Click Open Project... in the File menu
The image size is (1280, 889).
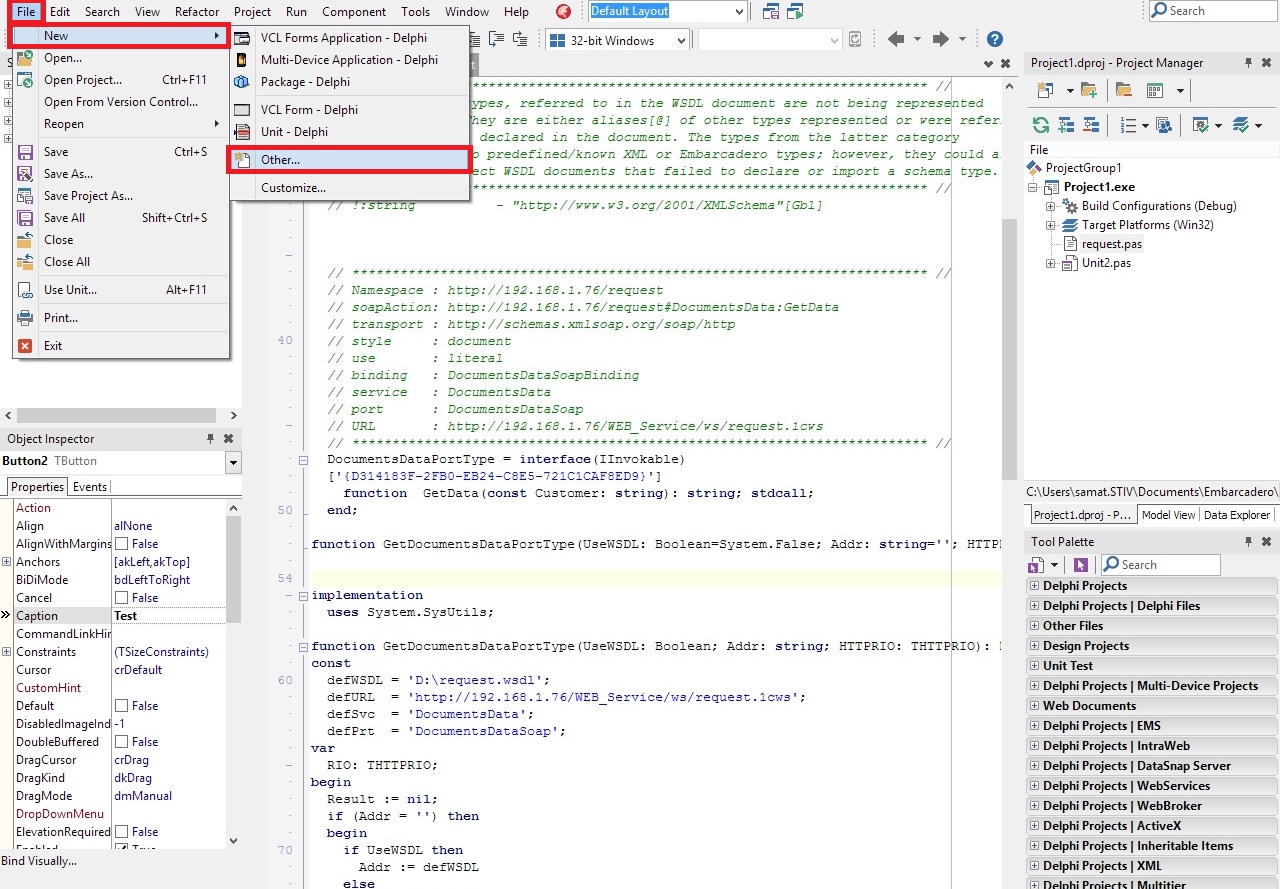point(122,80)
